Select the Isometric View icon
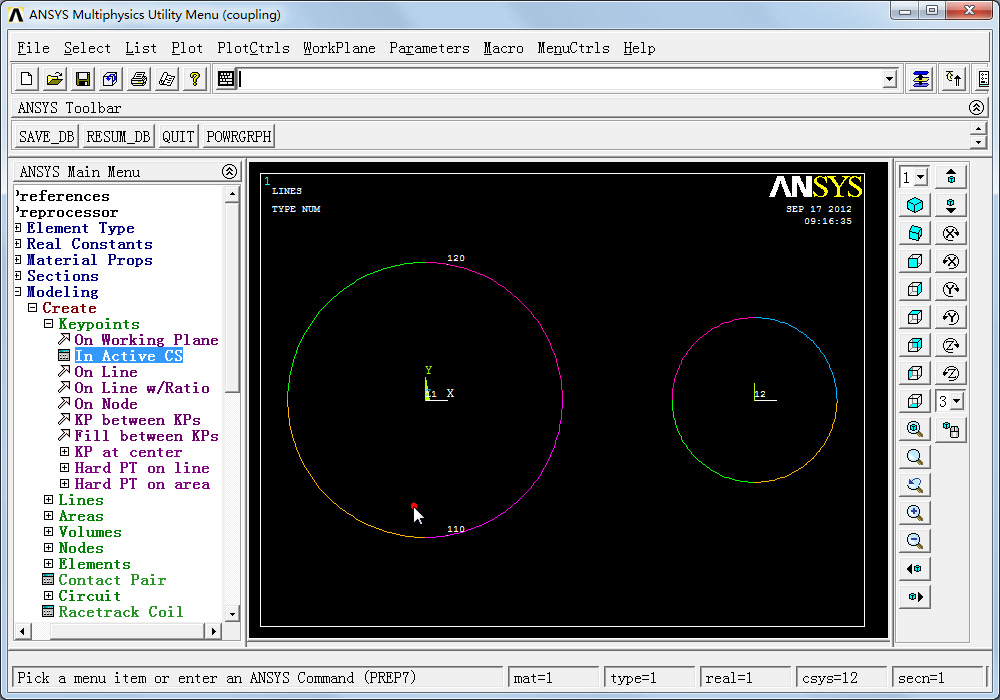1000x700 pixels. [914, 205]
